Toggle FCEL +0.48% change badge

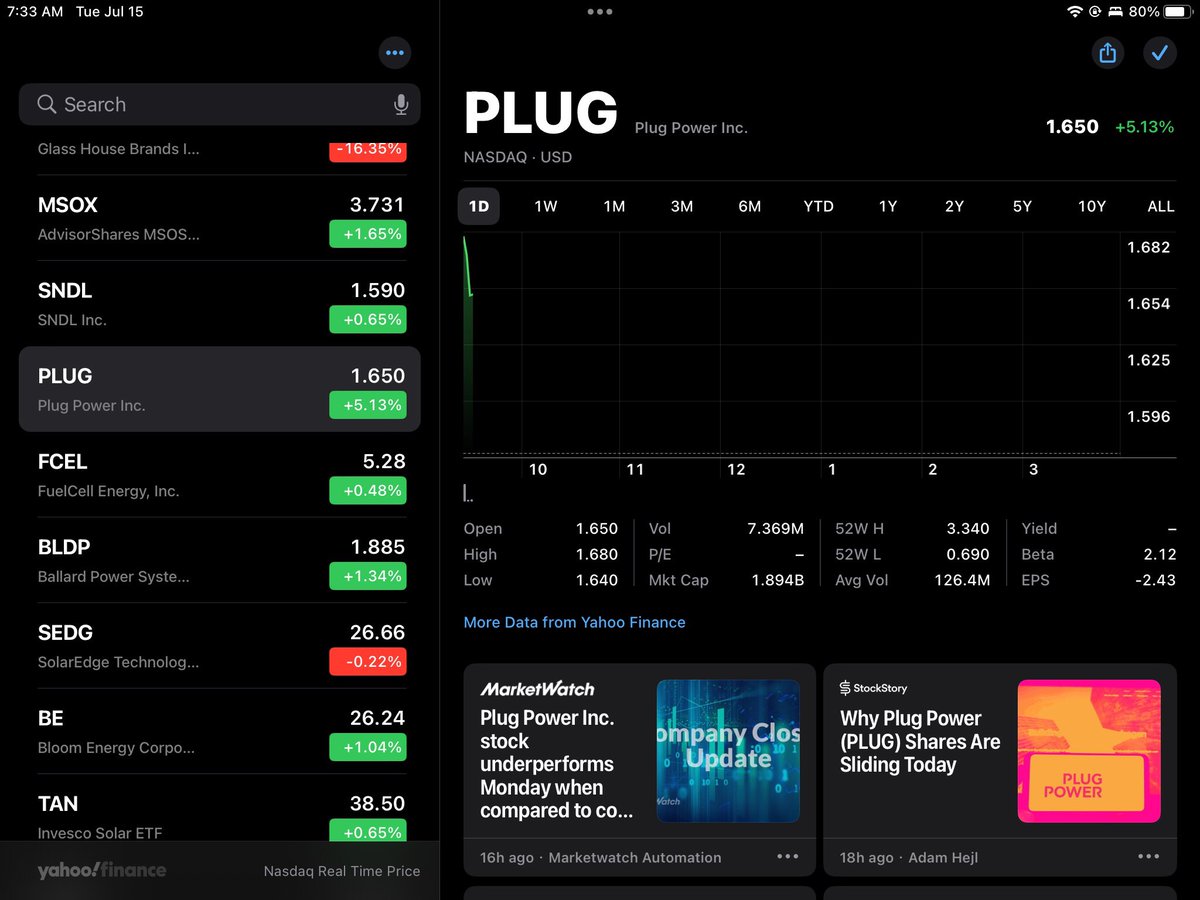(x=368, y=491)
